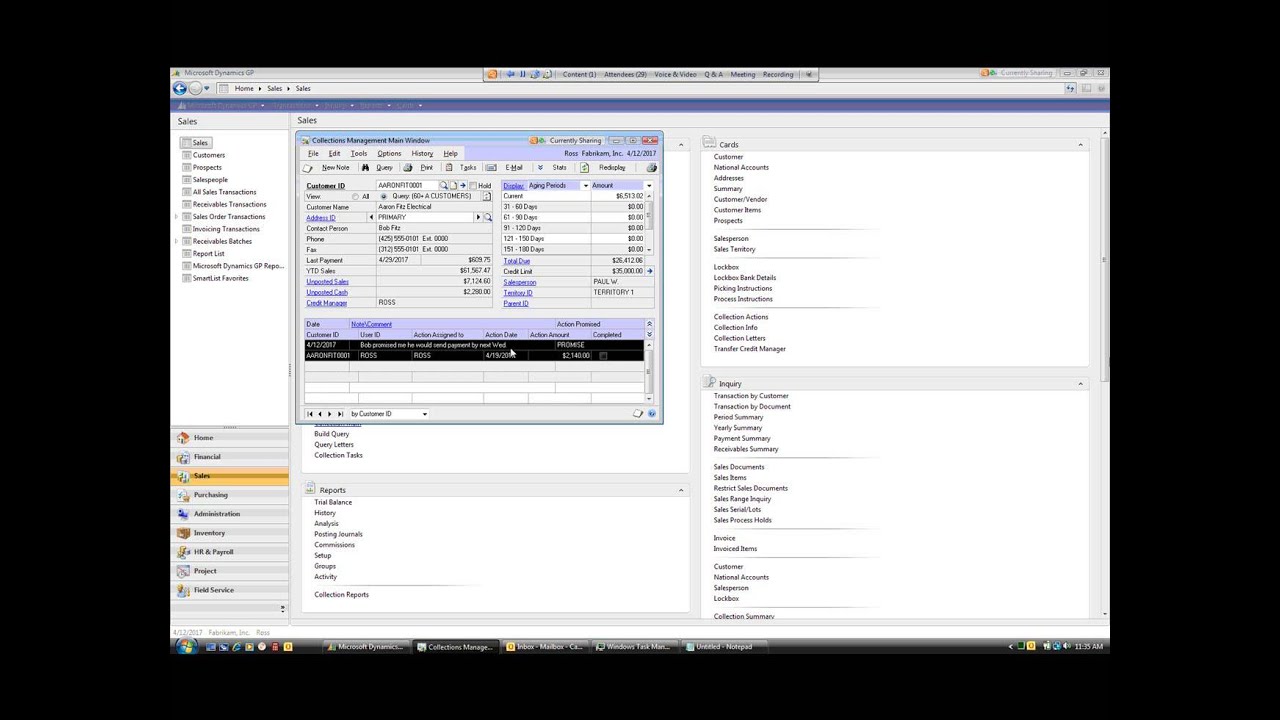
Task: Go to first record navigation button
Action: 309,414
